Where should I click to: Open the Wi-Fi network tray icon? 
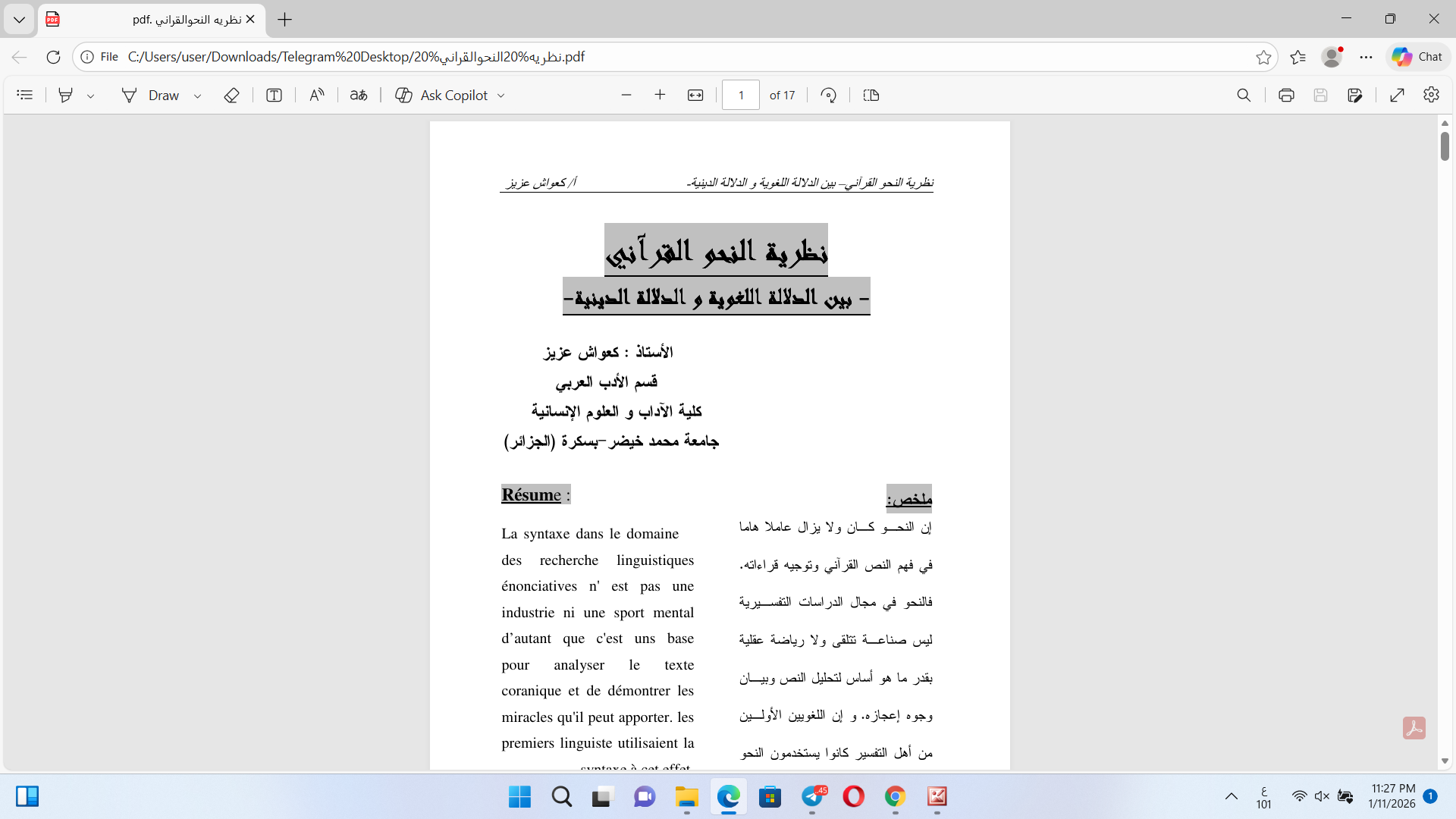coord(1300,796)
